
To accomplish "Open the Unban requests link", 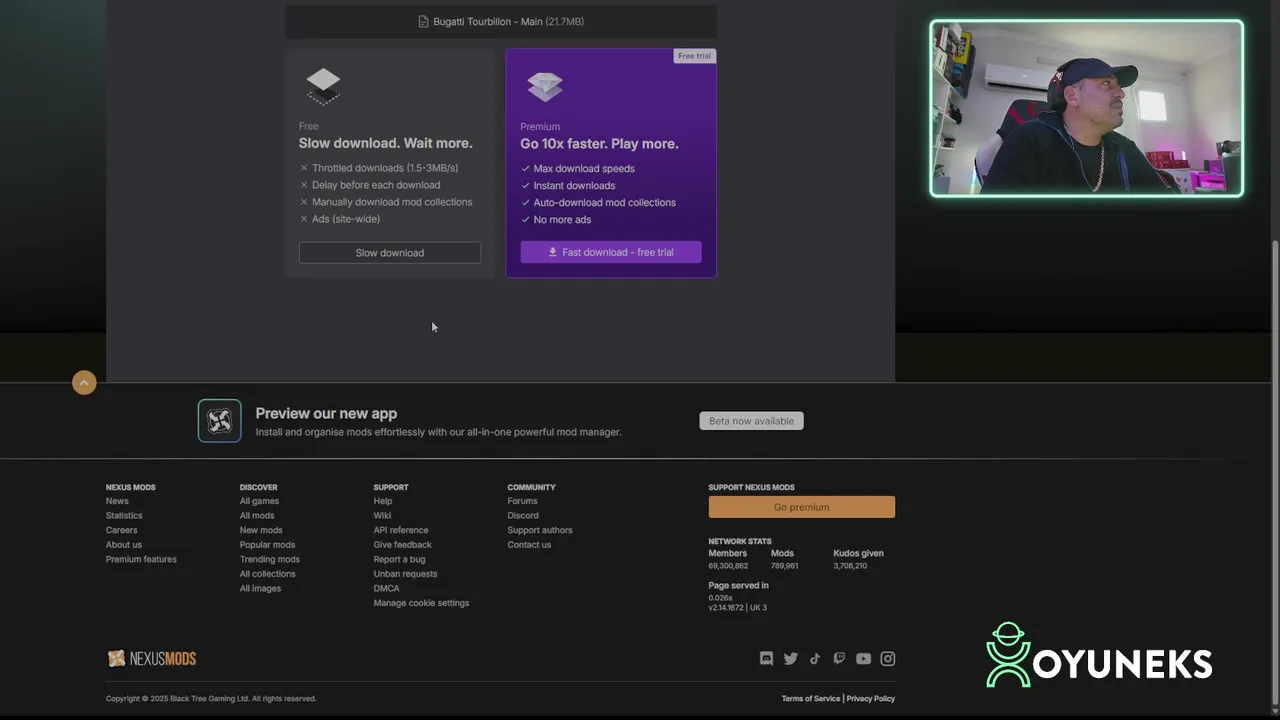I will click(405, 574).
